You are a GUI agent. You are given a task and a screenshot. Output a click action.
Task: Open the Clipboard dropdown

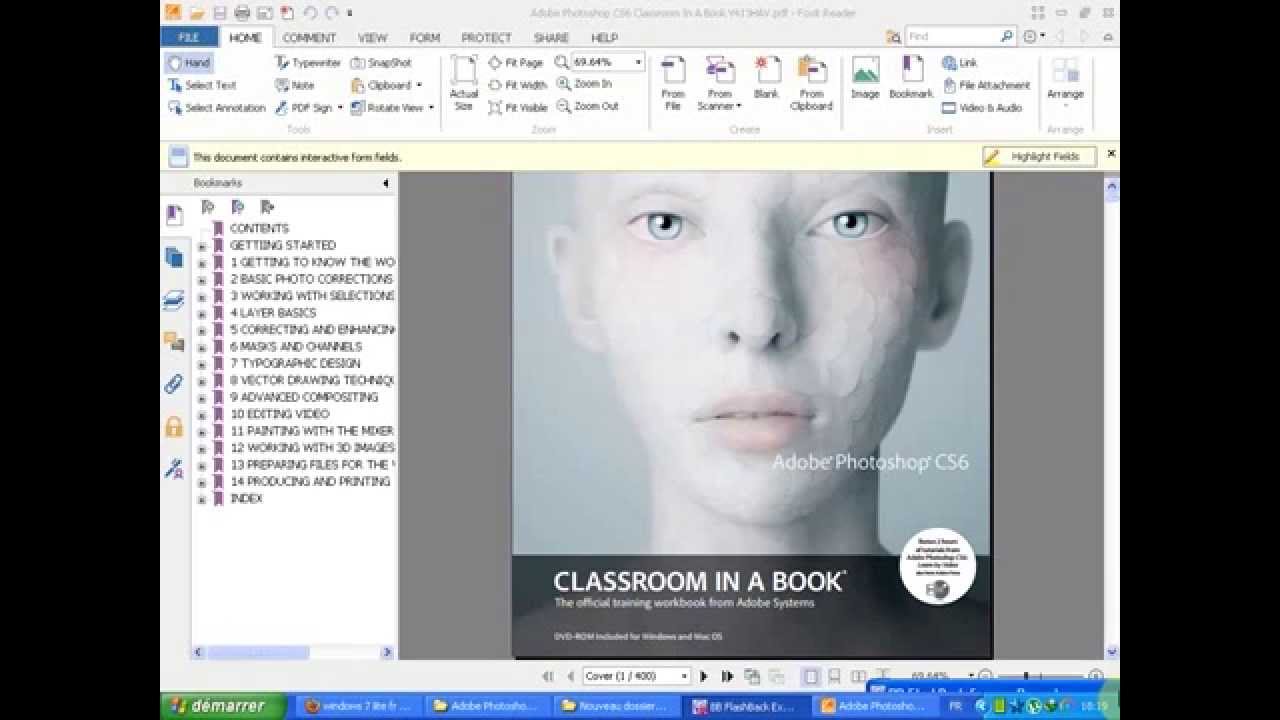click(x=418, y=85)
